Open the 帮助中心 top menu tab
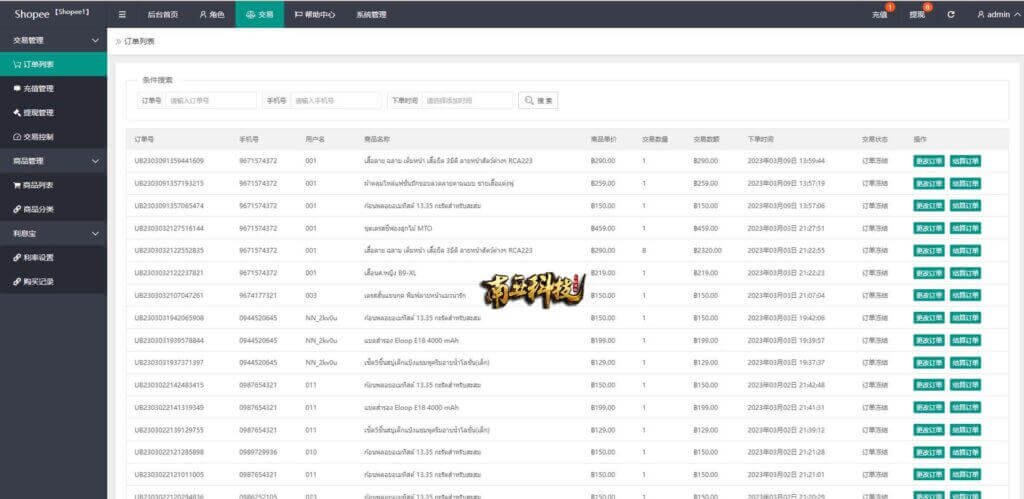The height and width of the screenshot is (499, 1024). pyautogui.click(x=314, y=15)
